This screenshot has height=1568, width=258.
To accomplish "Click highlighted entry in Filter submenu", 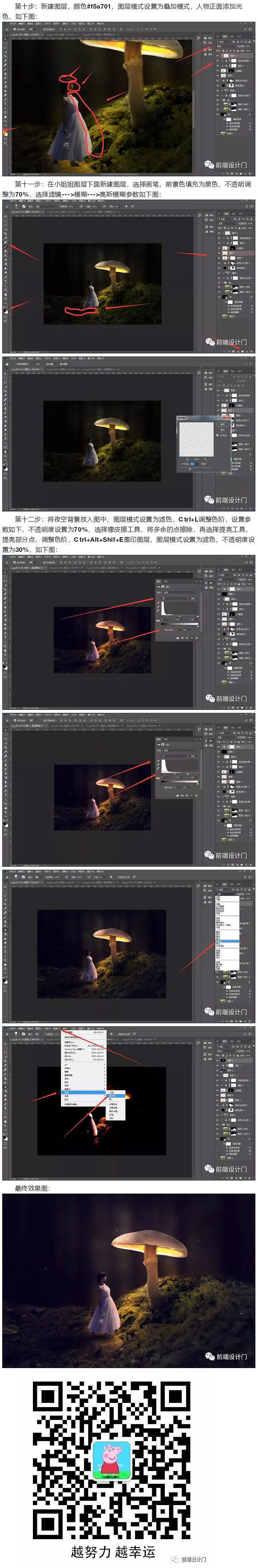I will click(115, 1096).
